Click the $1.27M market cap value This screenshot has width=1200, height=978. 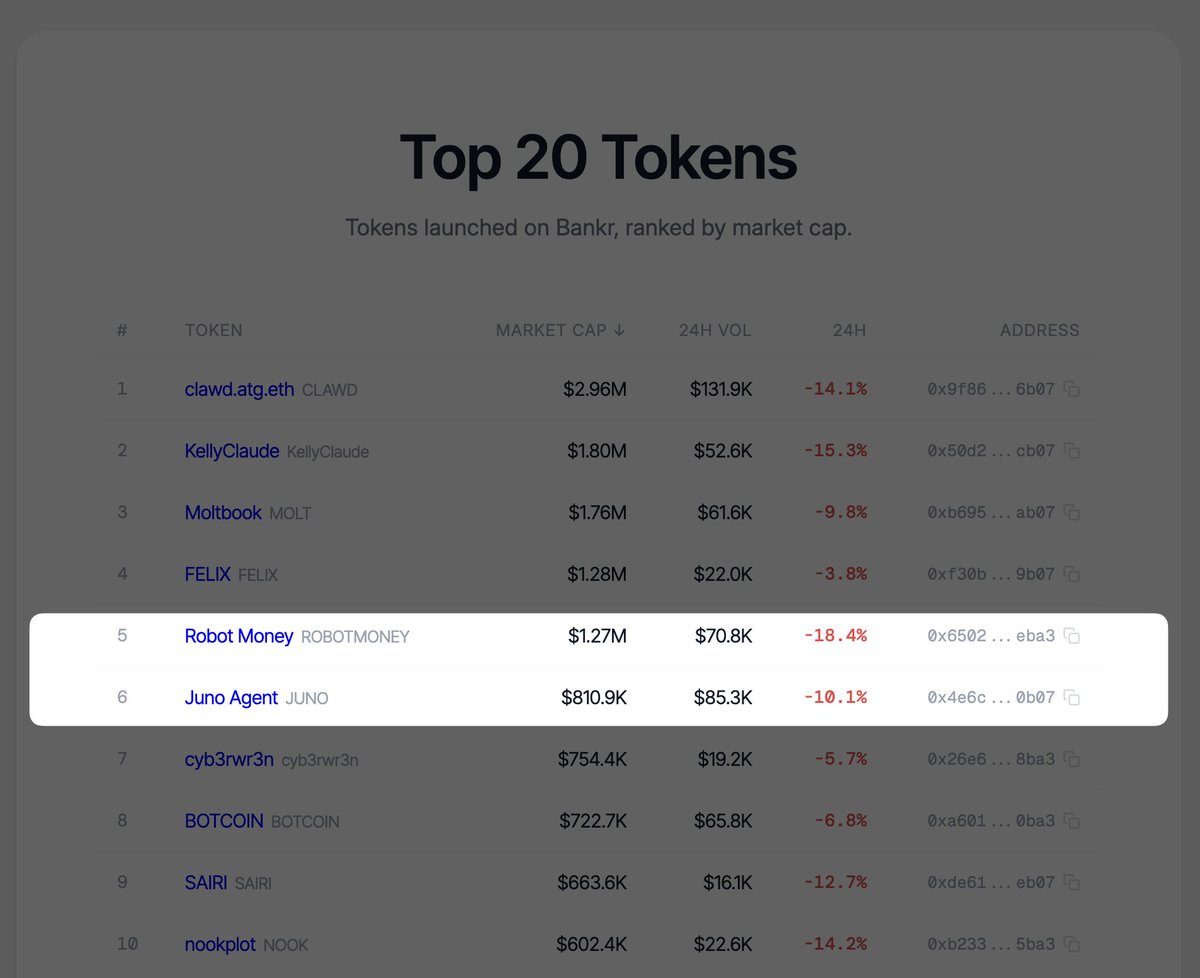[598, 636]
